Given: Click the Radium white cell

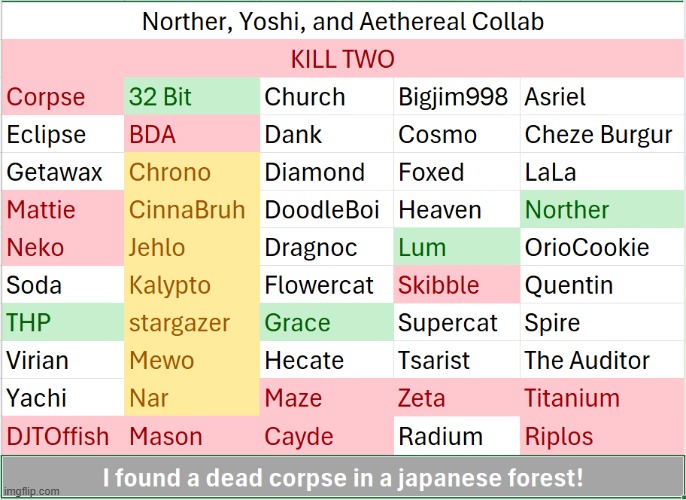Looking at the screenshot, I should coord(457,436).
